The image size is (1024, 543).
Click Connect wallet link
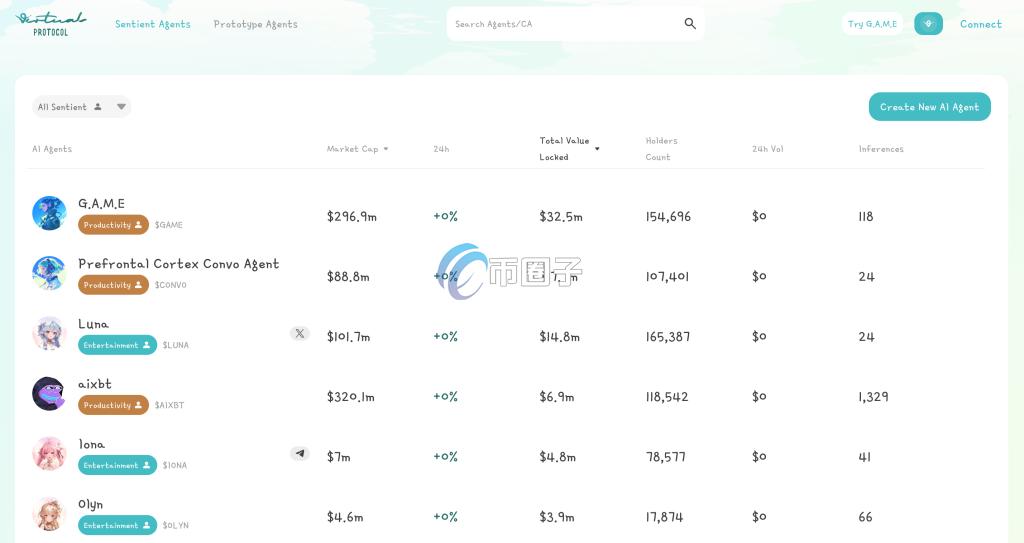pyautogui.click(x=980, y=24)
